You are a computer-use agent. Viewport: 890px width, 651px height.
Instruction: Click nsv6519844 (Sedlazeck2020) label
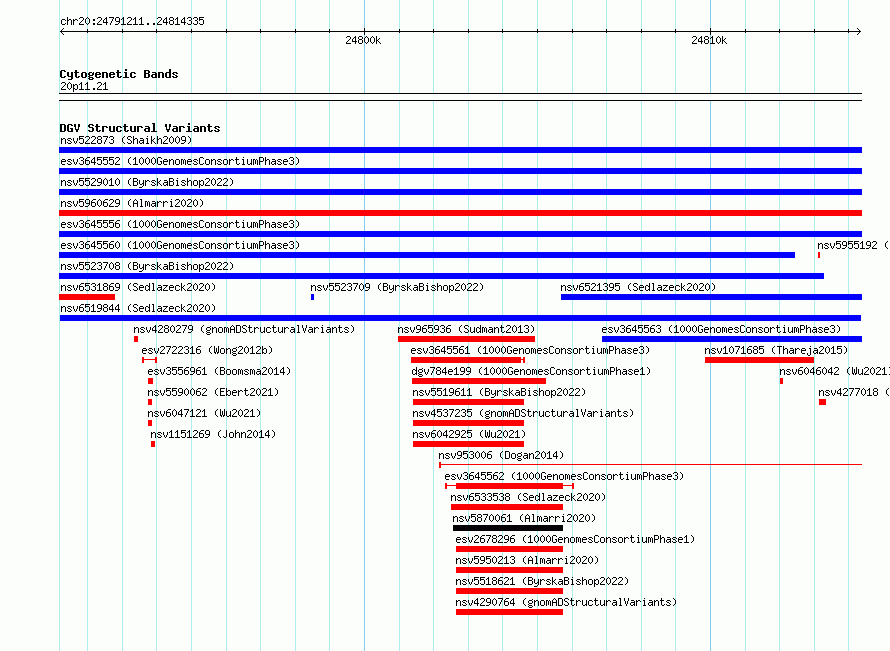pyautogui.click(x=138, y=308)
